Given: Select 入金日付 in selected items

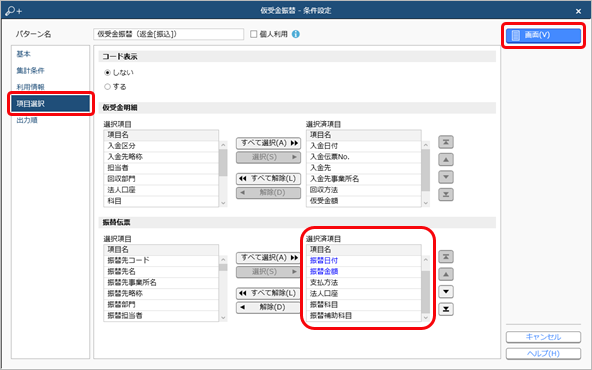Looking at the screenshot, I should (x=364, y=146).
